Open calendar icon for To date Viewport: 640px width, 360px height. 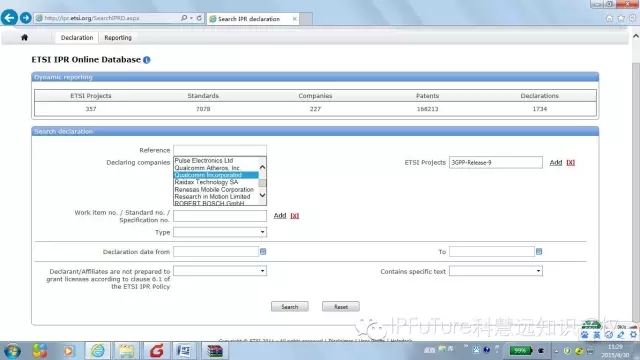[x=539, y=251]
